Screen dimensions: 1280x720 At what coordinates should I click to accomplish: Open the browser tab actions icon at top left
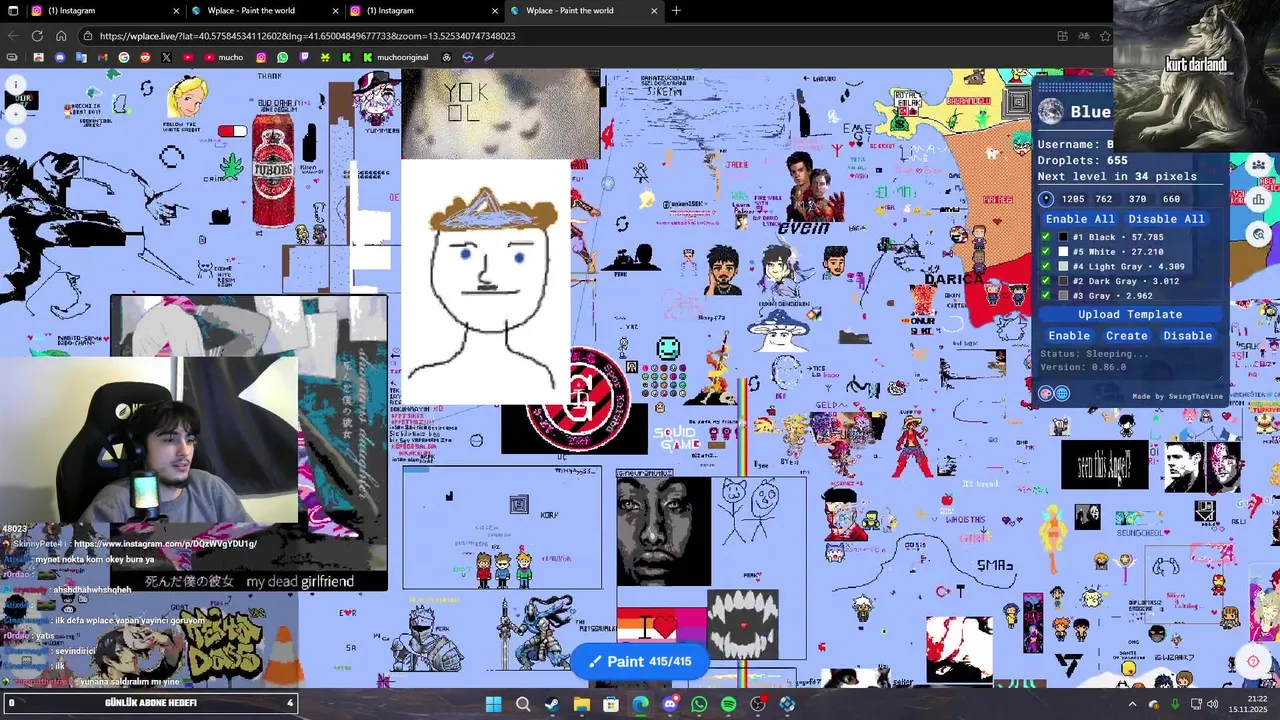tap(13, 11)
